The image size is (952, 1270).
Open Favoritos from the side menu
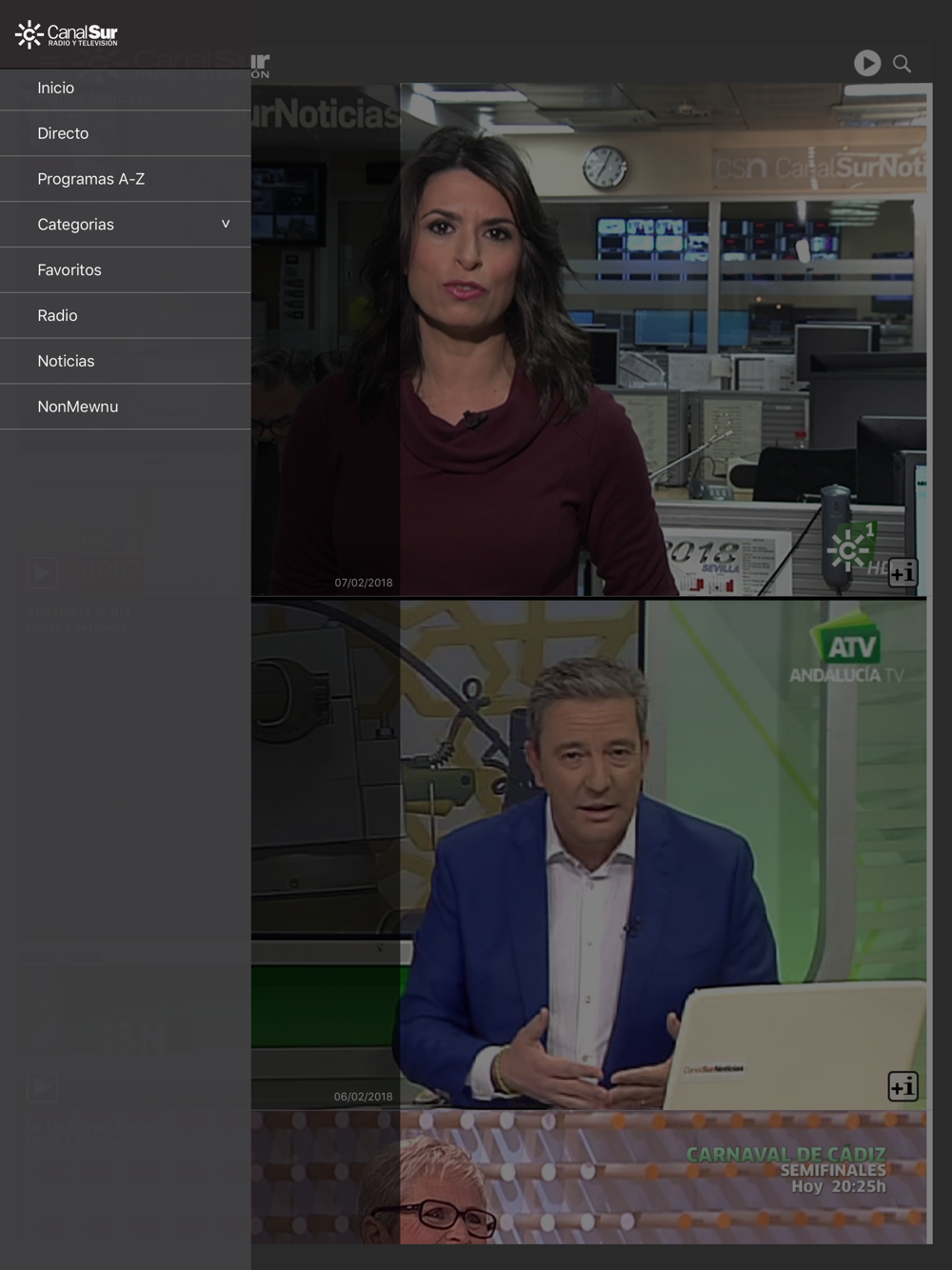click(126, 270)
